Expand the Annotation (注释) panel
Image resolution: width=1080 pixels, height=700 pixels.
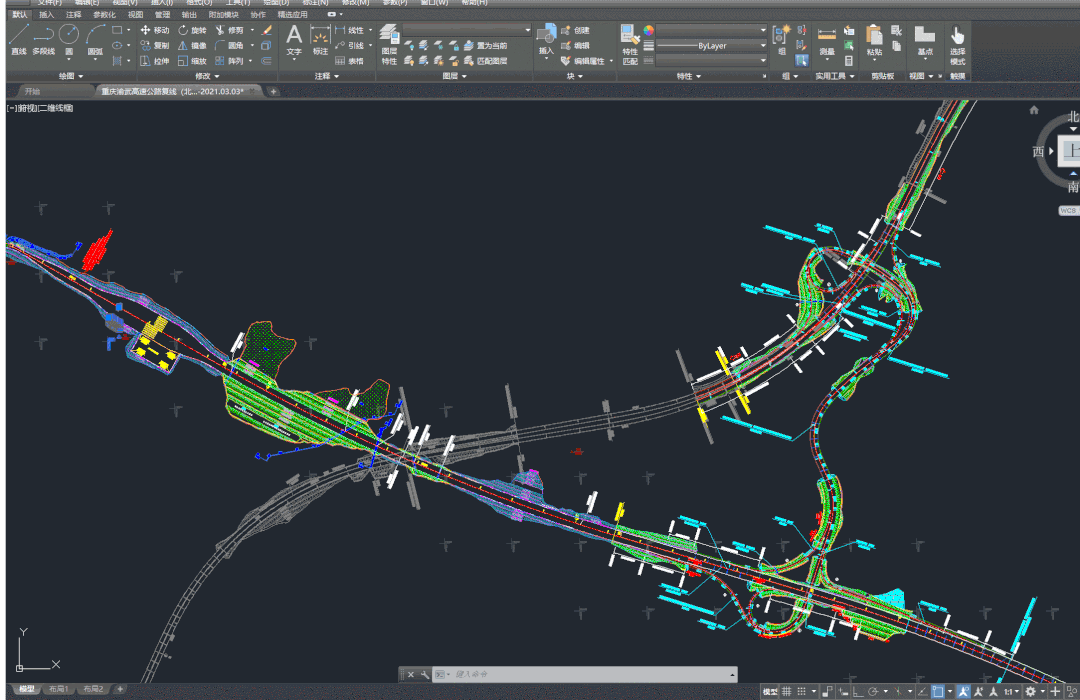click(327, 76)
